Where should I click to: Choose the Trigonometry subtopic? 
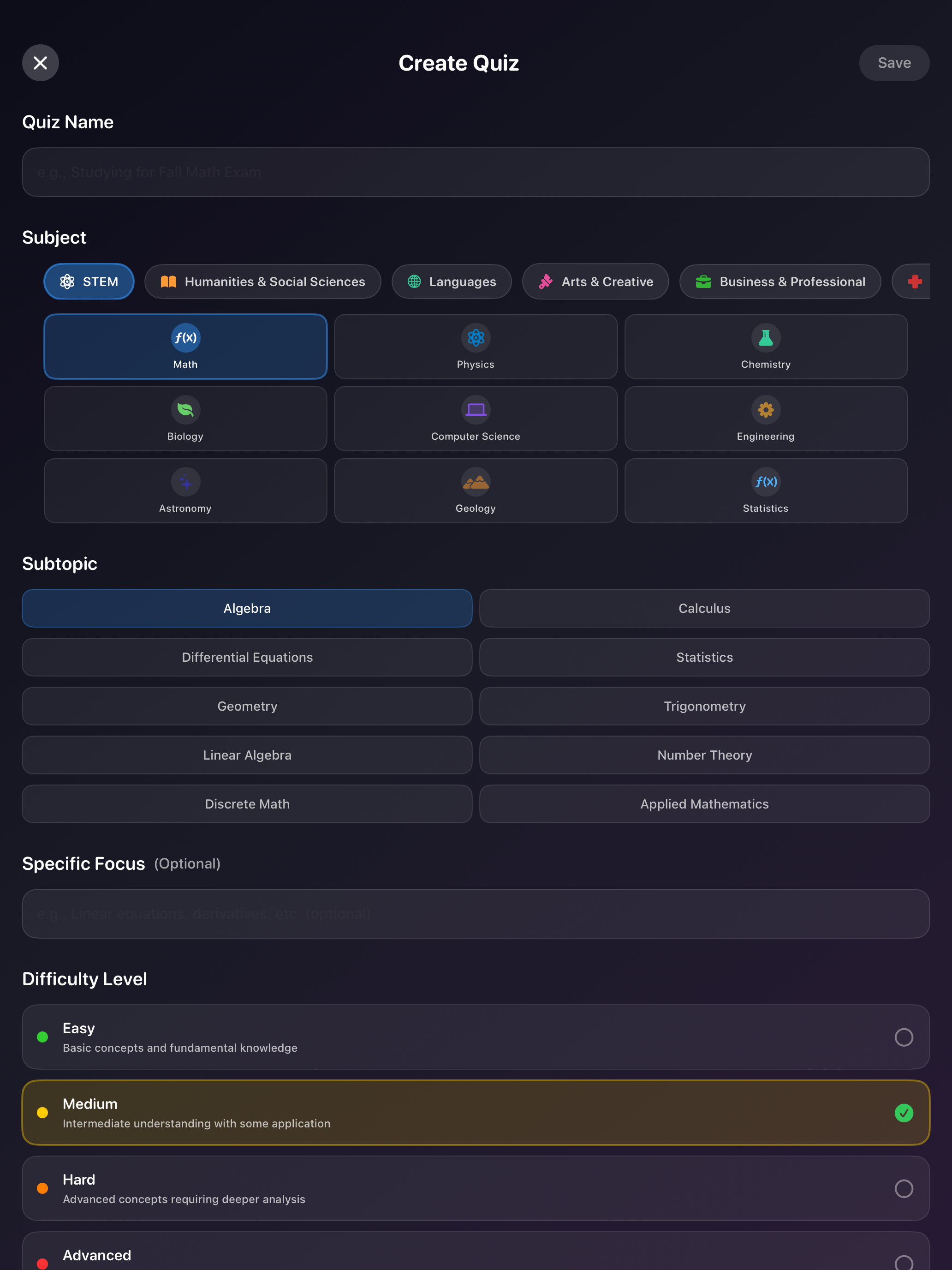[x=704, y=706]
